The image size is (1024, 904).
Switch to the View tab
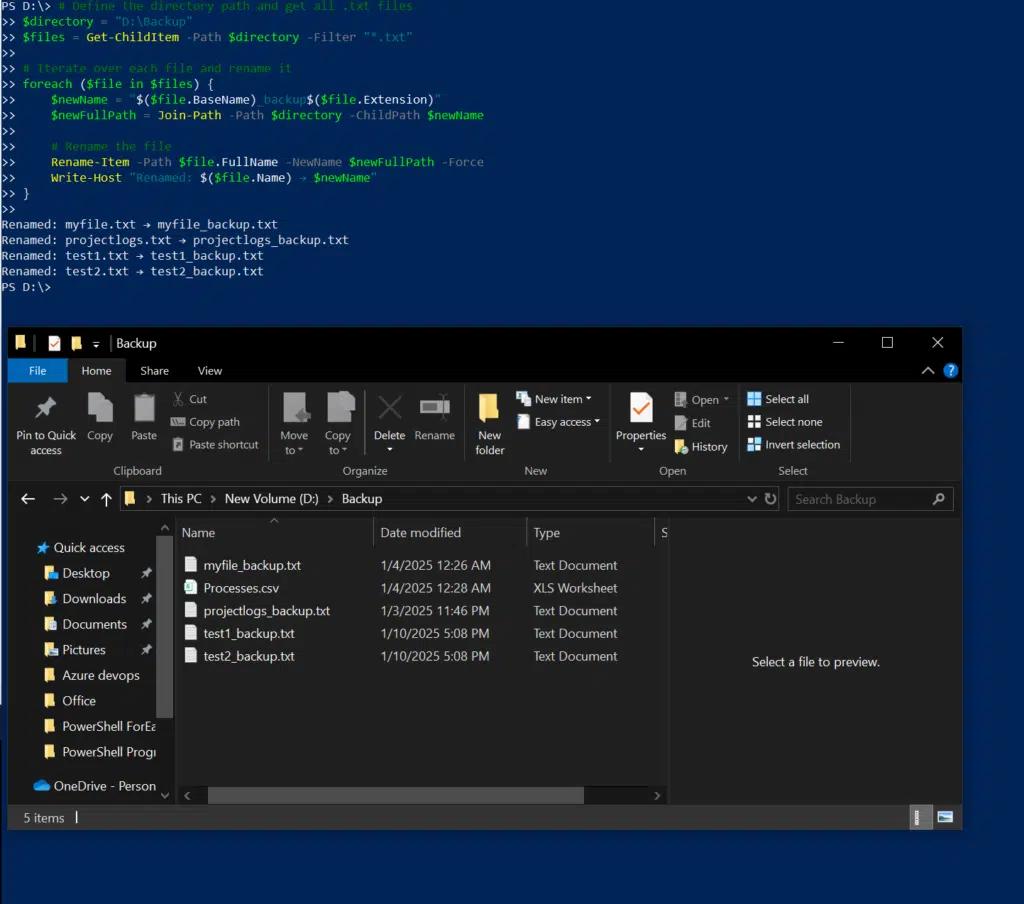point(209,370)
